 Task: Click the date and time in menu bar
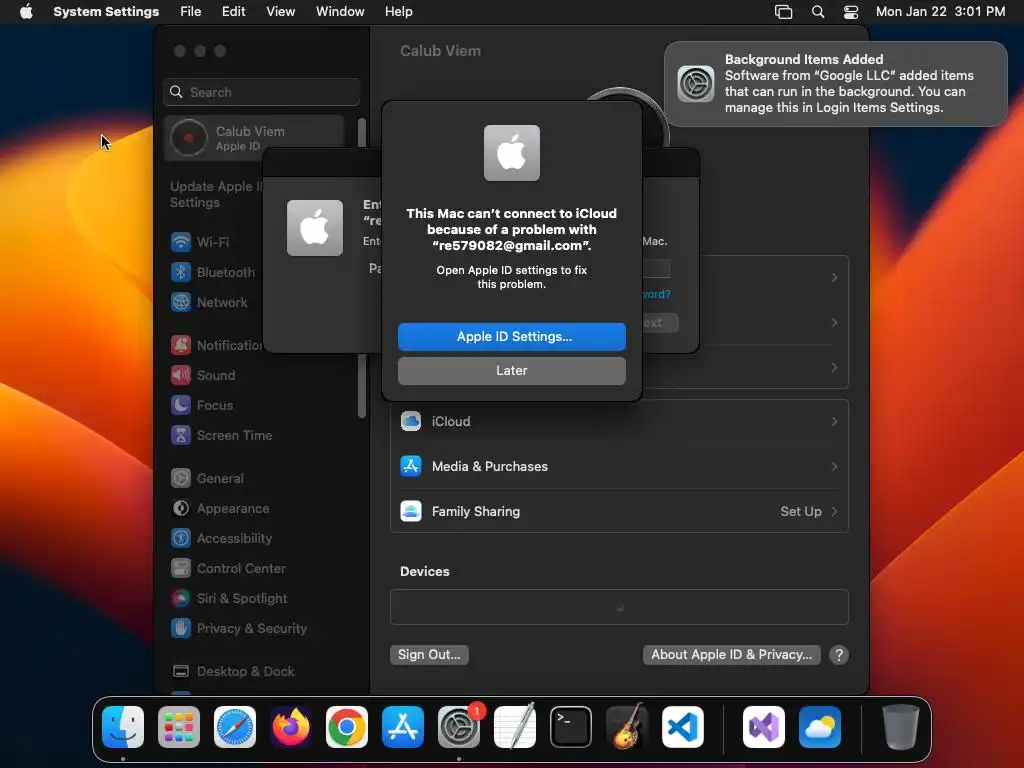coord(940,12)
